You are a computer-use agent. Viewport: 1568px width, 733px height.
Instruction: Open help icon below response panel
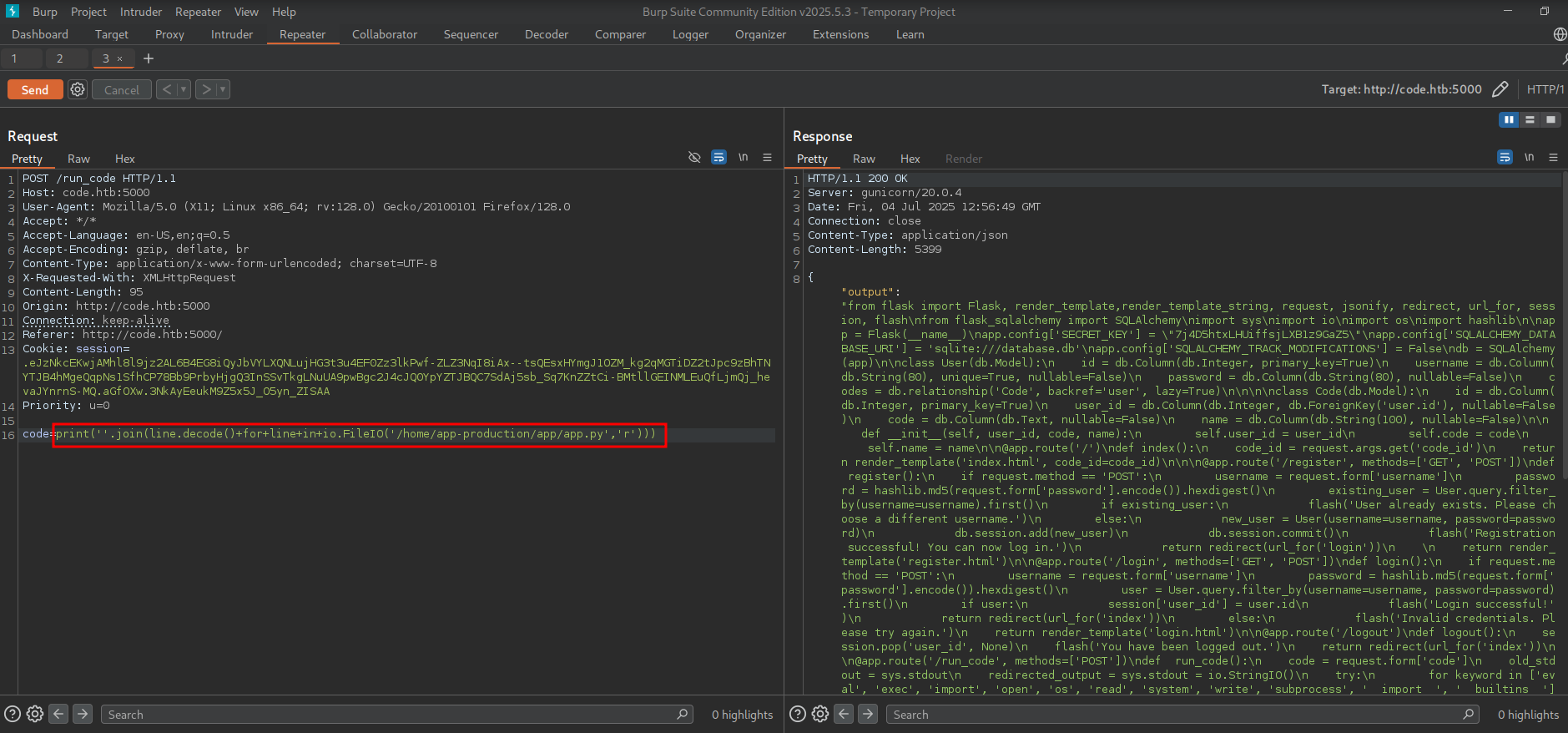[x=798, y=714]
